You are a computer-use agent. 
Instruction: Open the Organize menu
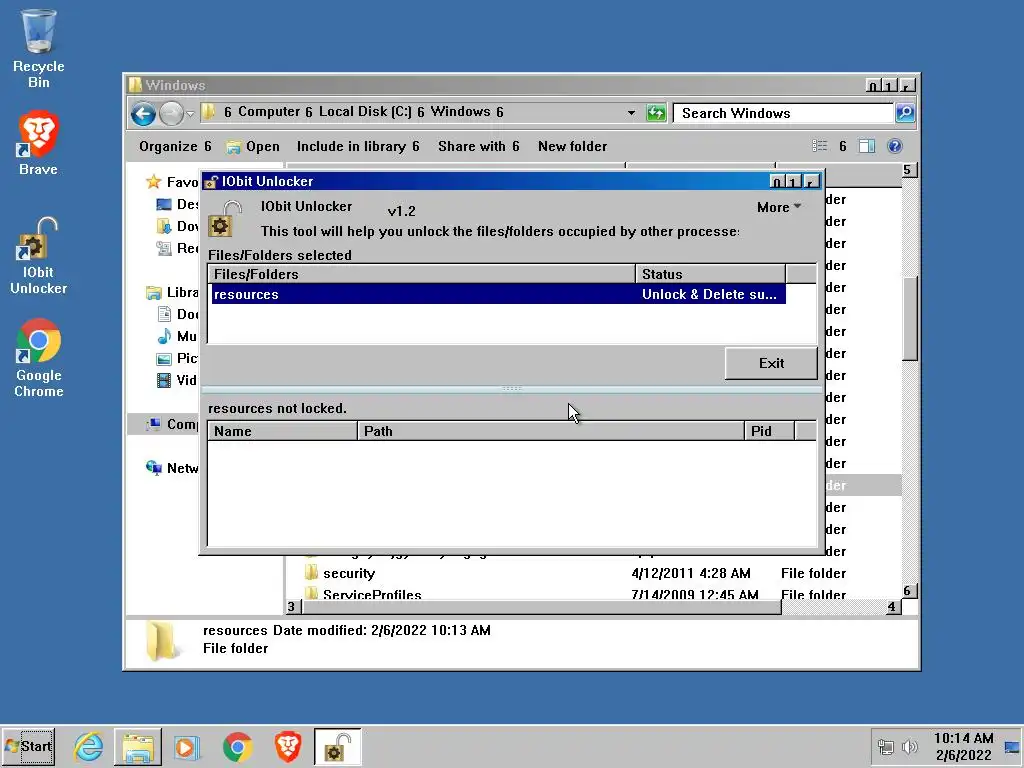click(175, 146)
